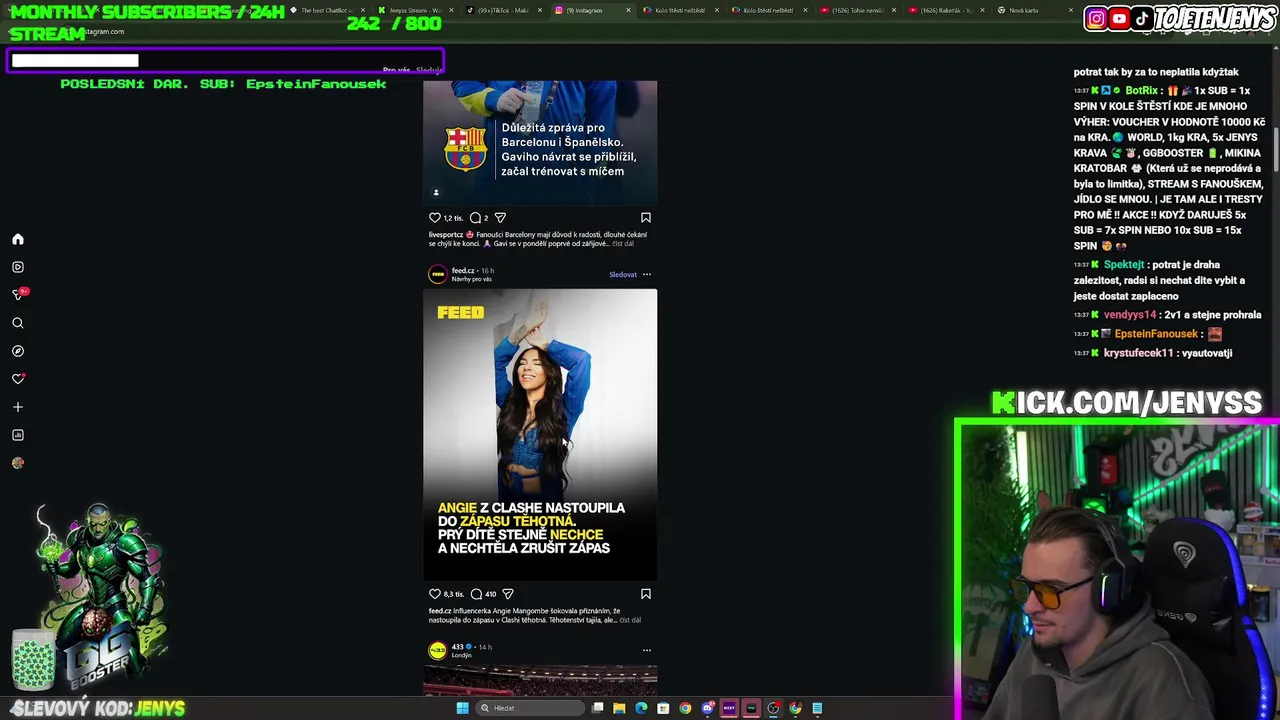Screen dimensions: 1280x720
Task: Open more options for 433 post
Action: point(647,650)
